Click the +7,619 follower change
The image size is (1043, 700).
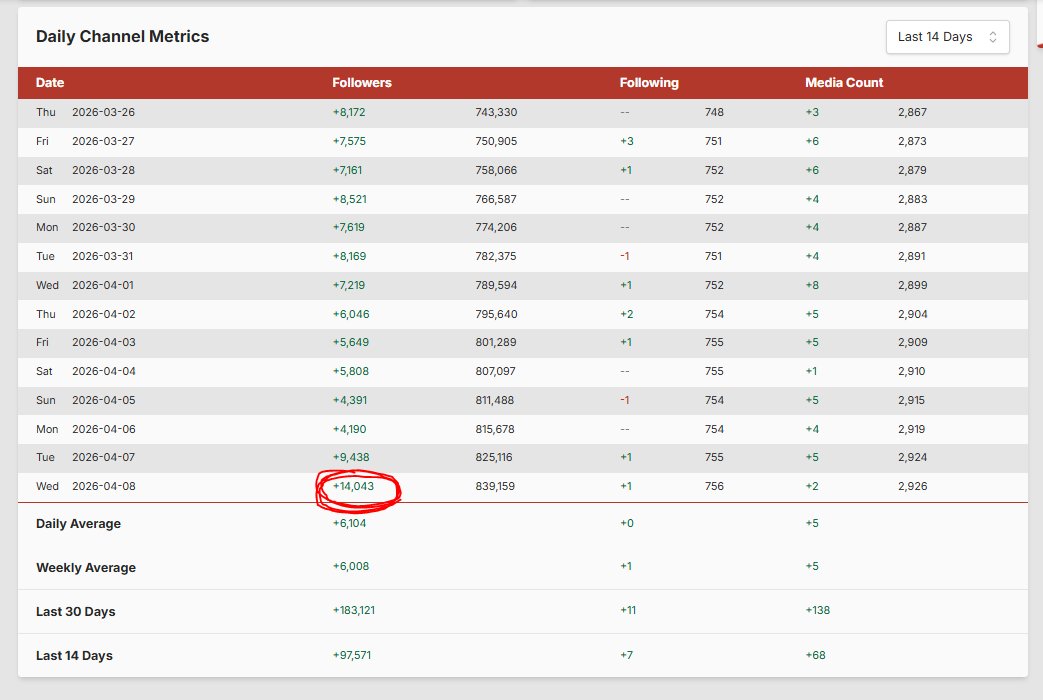349,227
